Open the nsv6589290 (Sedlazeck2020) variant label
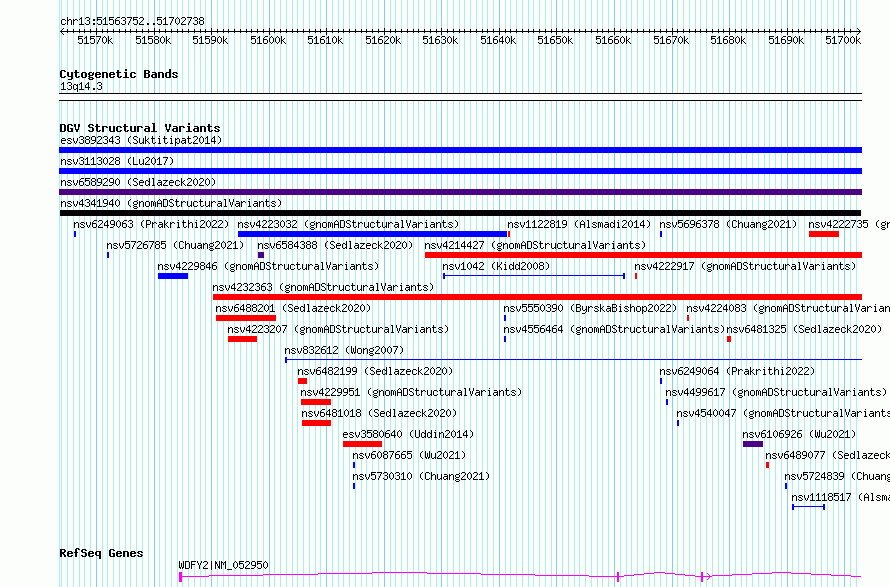The width and height of the screenshot is (890, 587). [x=138, y=182]
